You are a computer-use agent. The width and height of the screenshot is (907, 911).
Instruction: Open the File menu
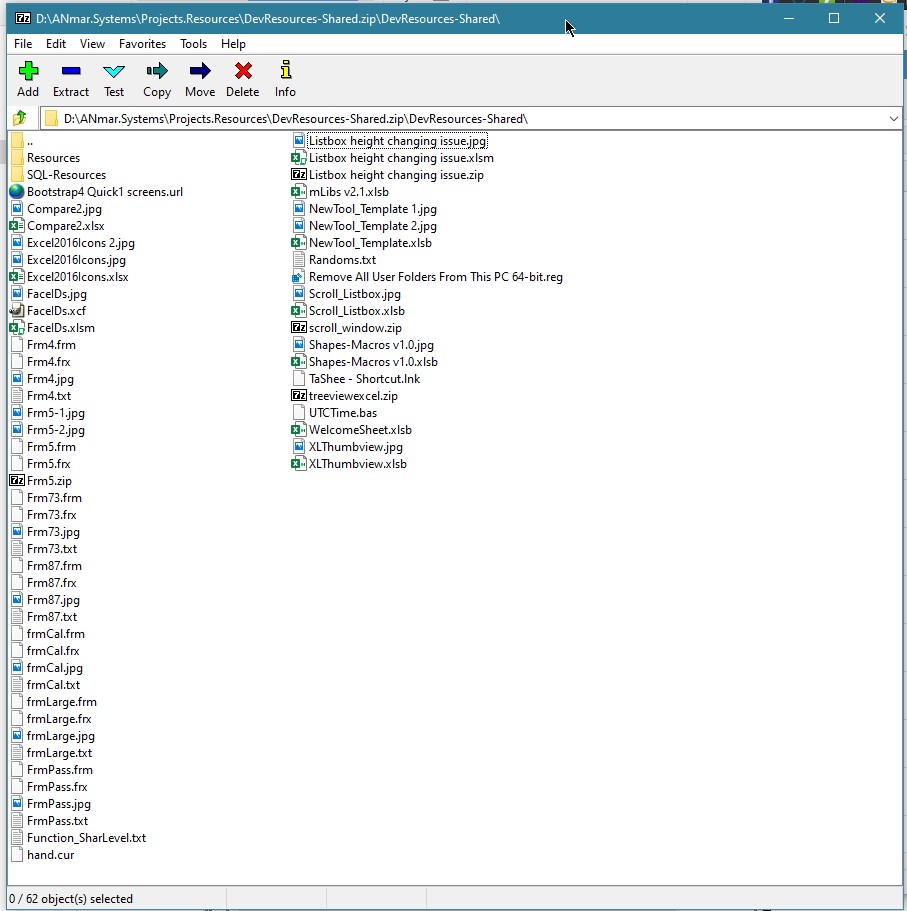pyautogui.click(x=23, y=44)
